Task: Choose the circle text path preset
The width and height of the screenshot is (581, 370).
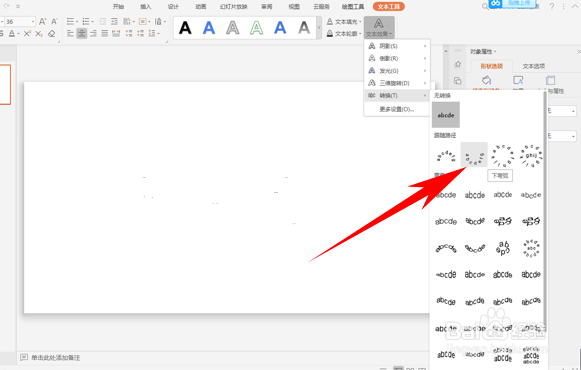Action: 502,156
